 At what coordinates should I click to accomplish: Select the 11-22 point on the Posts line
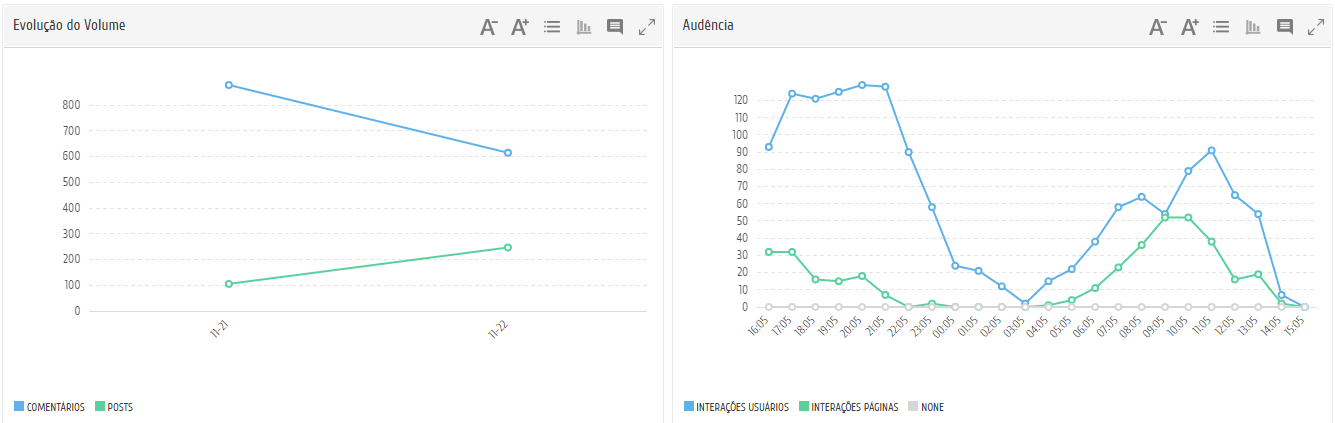[x=508, y=247]
